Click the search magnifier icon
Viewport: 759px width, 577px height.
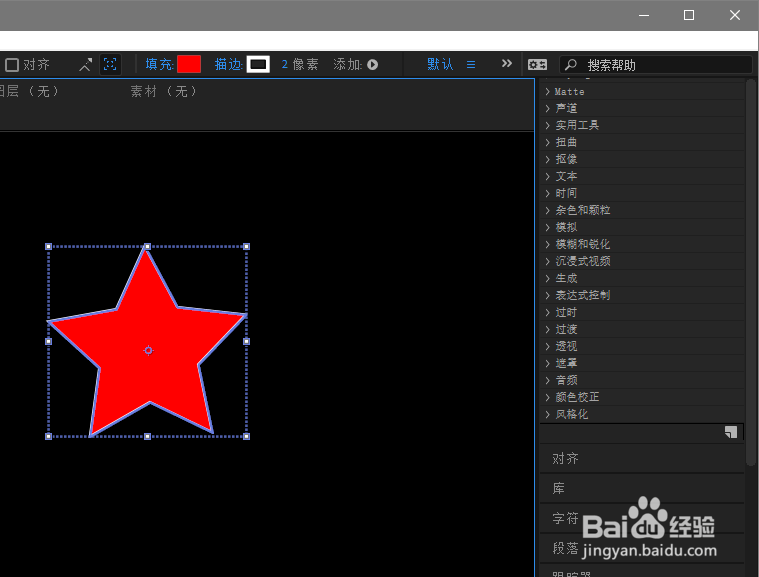571,64
